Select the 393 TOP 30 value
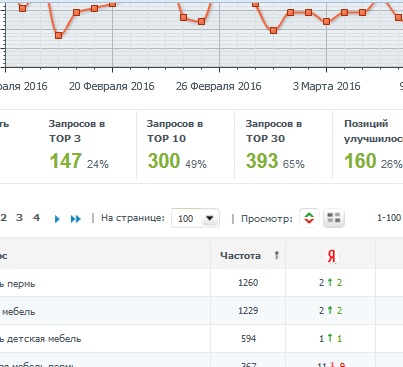Screen dimensions: 403x367 pyautogui.click(x=262, y=161)
